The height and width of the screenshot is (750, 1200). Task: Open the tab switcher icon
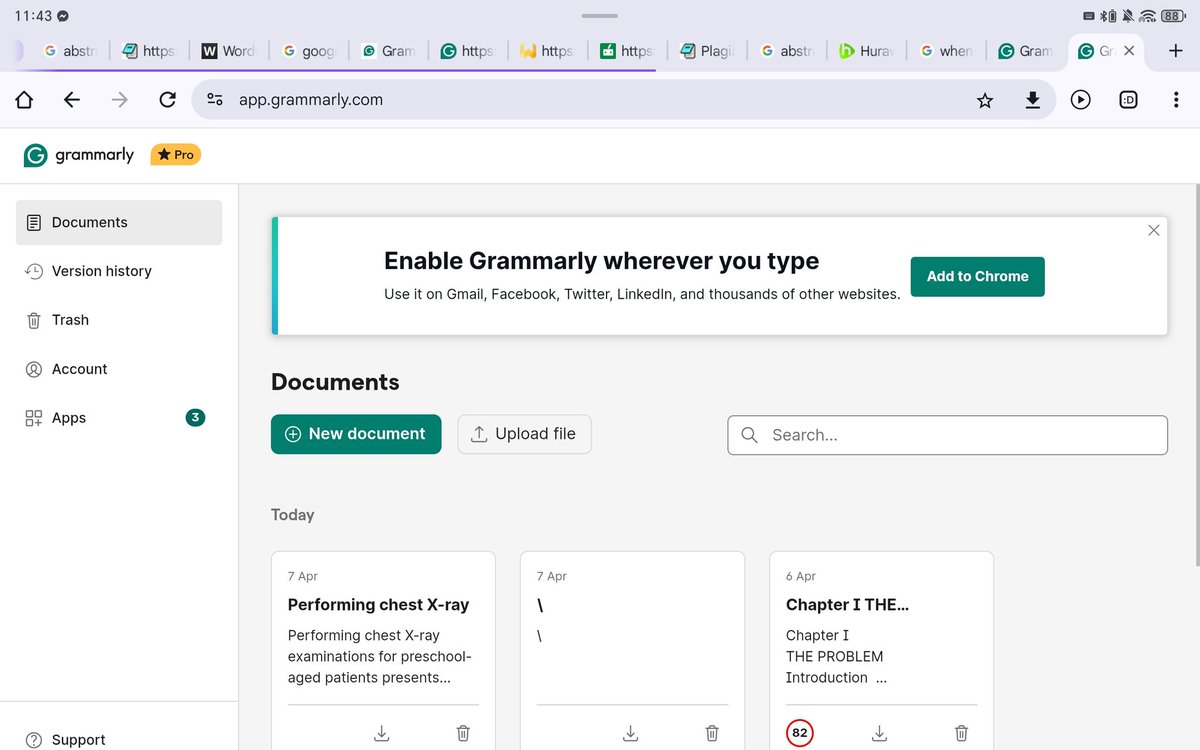click(1128, 100)
